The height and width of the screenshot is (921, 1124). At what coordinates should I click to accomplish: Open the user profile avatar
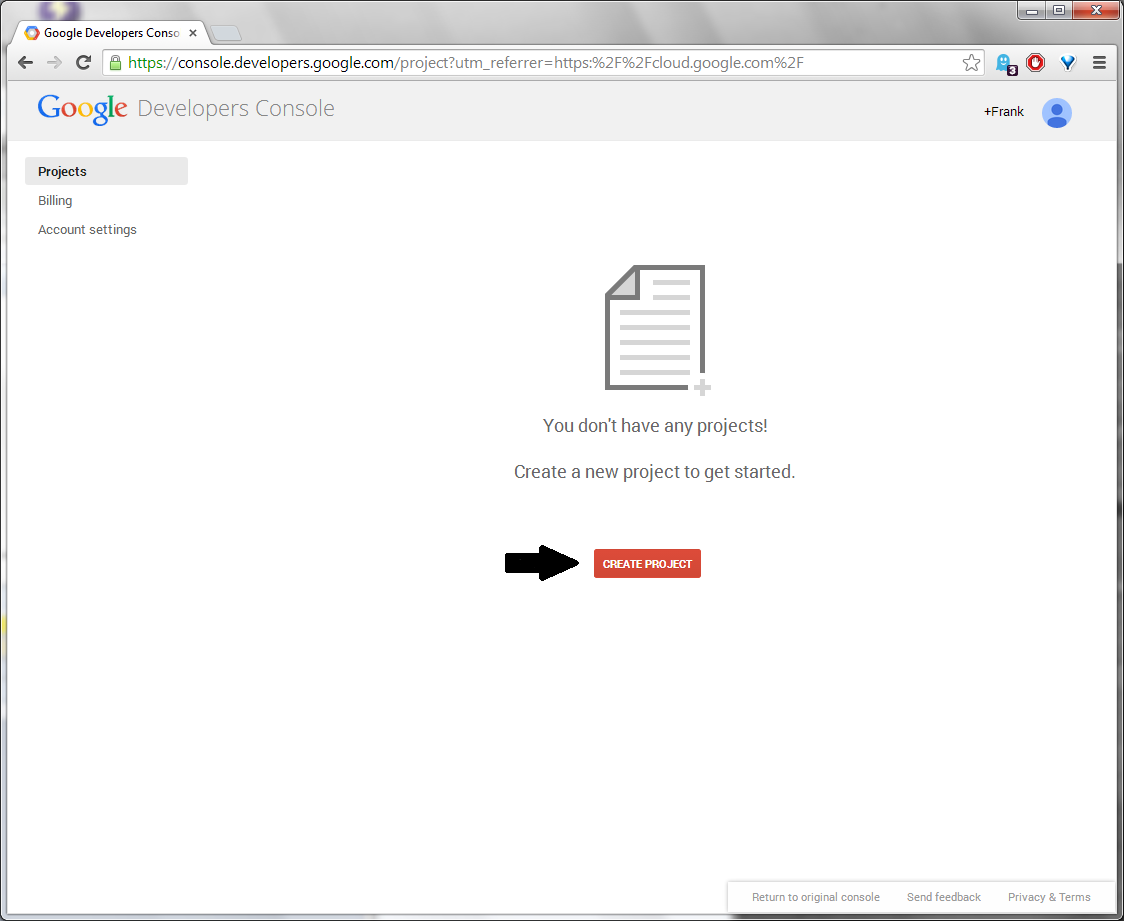[x=1056, y=112]
